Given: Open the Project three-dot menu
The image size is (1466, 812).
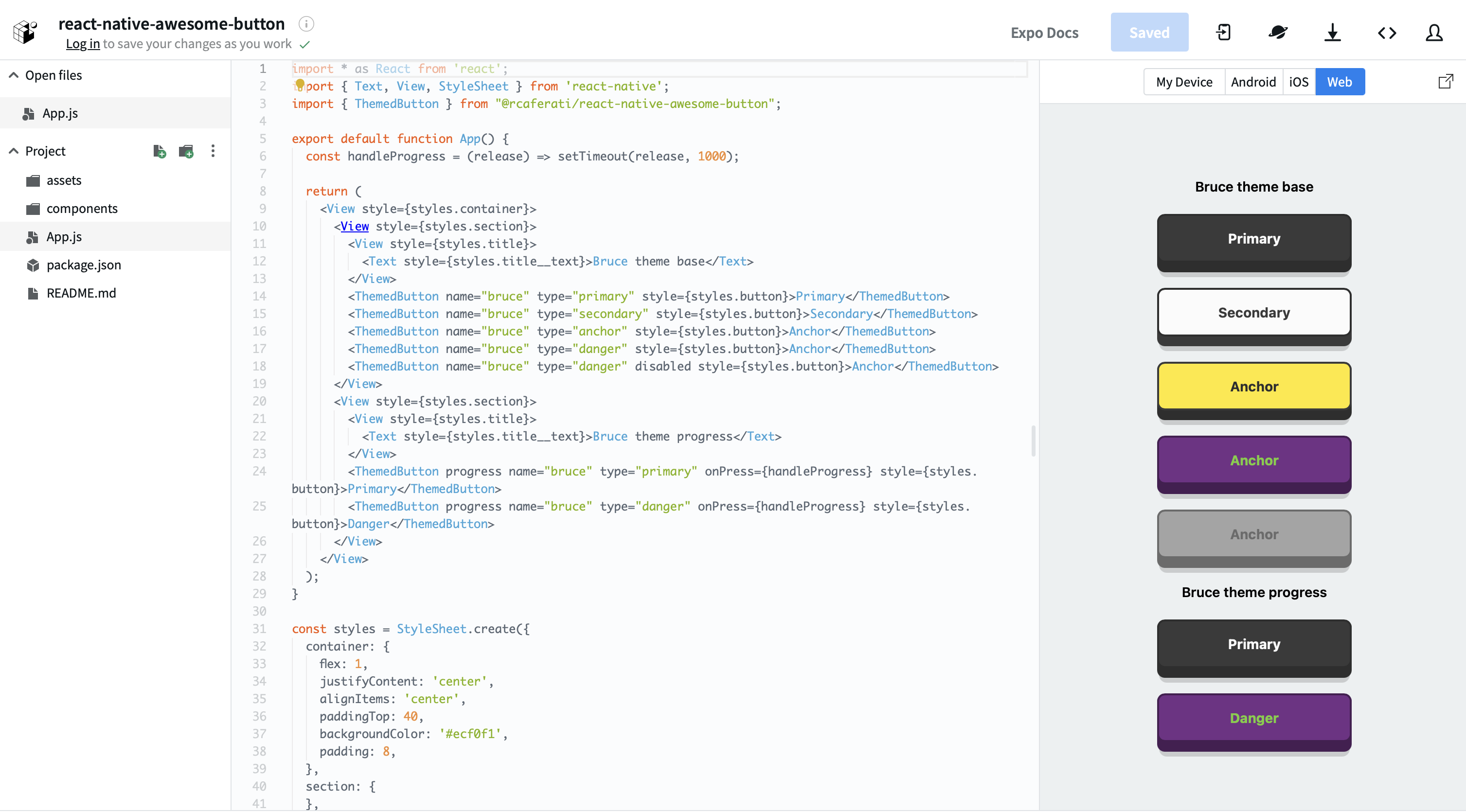Looking at the screenshot, I should click(213, 151).
